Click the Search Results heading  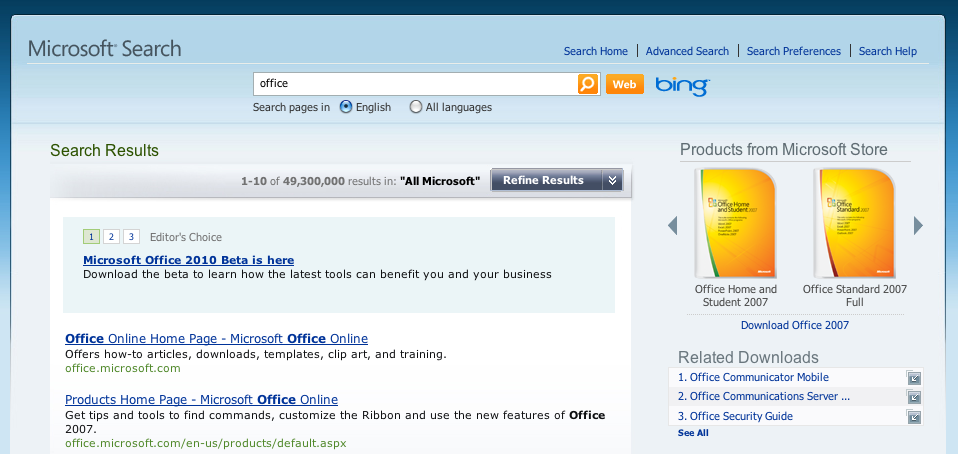(x=104, y=150)
